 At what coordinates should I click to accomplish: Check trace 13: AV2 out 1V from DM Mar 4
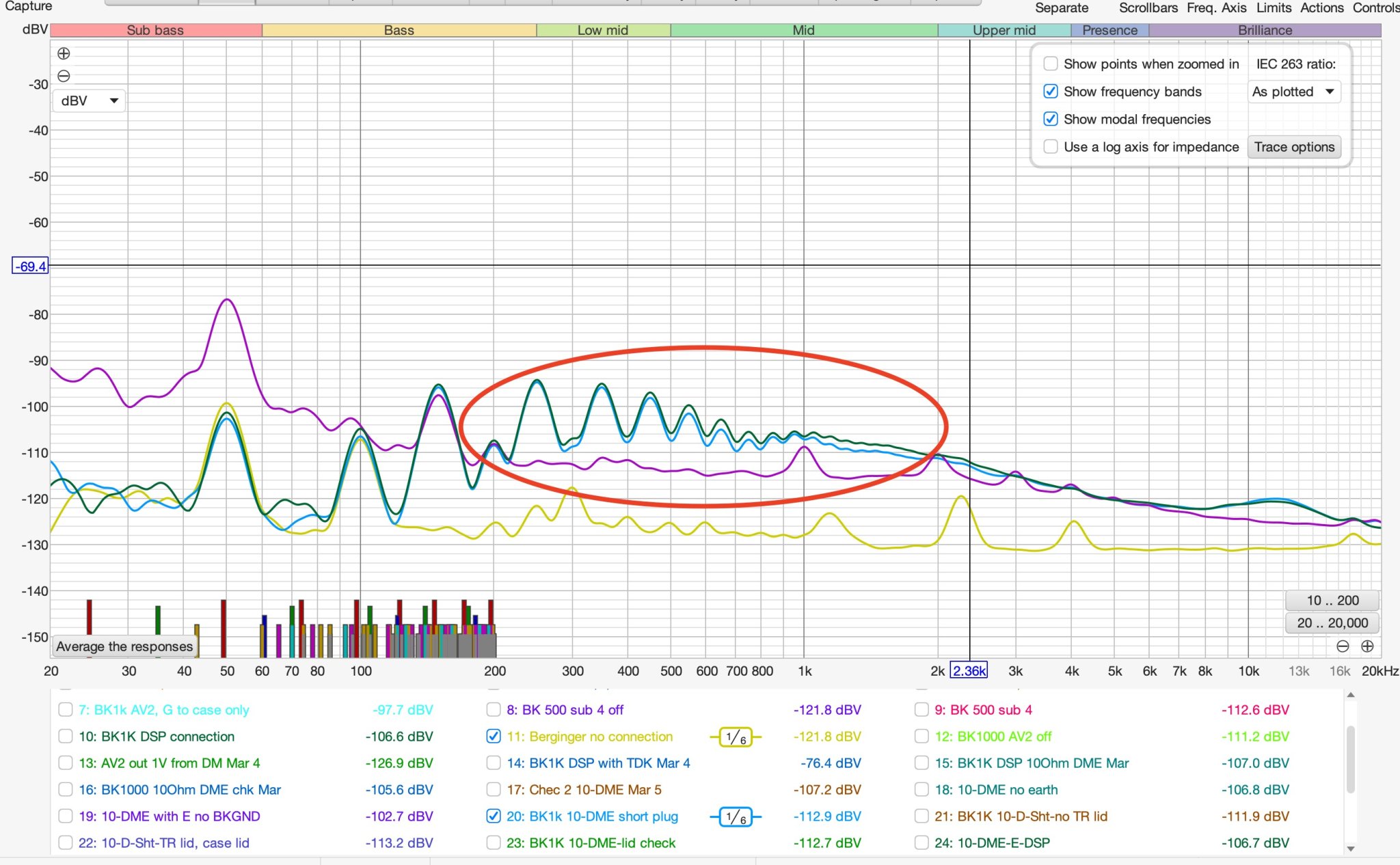66,763
